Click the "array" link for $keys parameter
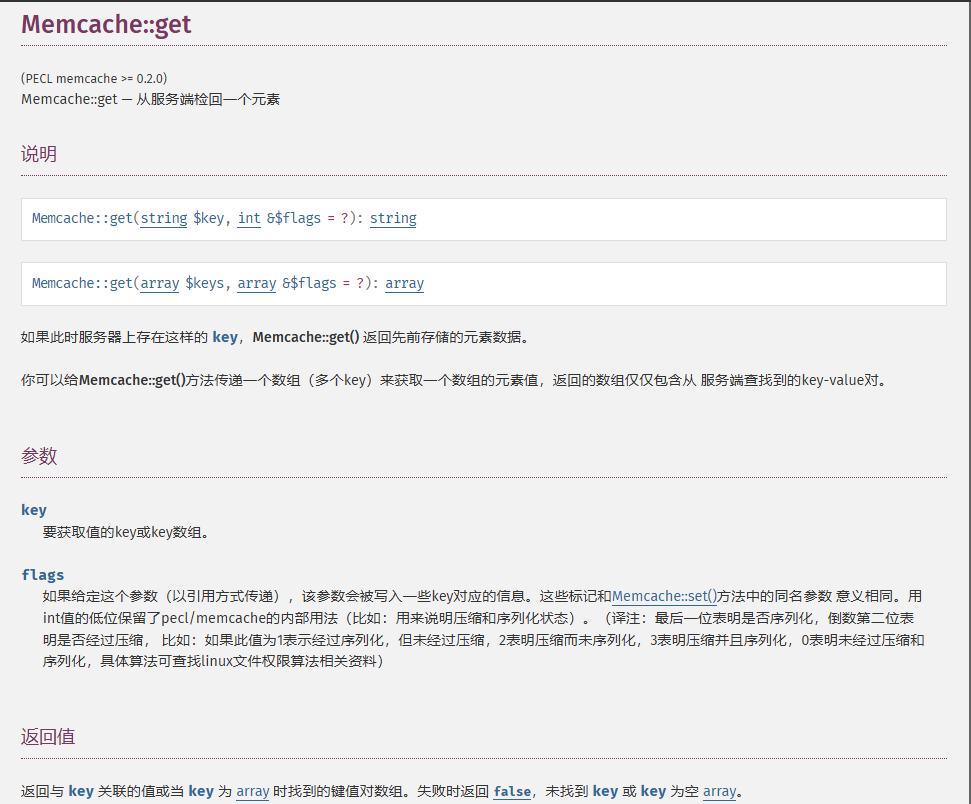This screenshot has width=971, height=804. [x=159, y=283]
